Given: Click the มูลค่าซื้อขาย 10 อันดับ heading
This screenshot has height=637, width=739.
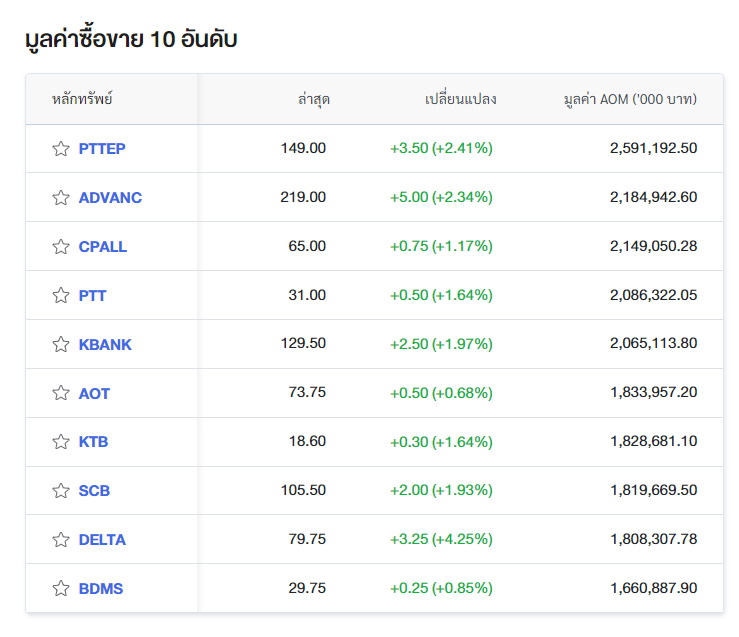Looking at the screenshot, I should tap(131, 39).
